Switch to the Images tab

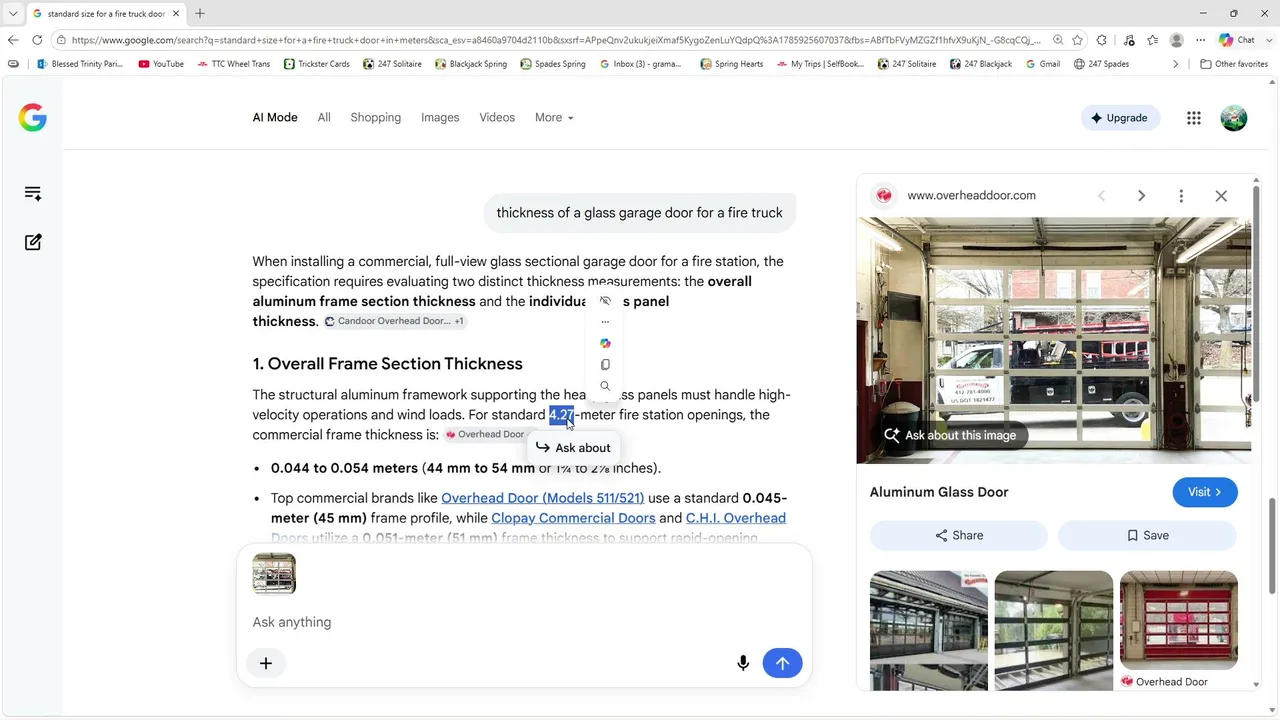[x=440, y=117]
